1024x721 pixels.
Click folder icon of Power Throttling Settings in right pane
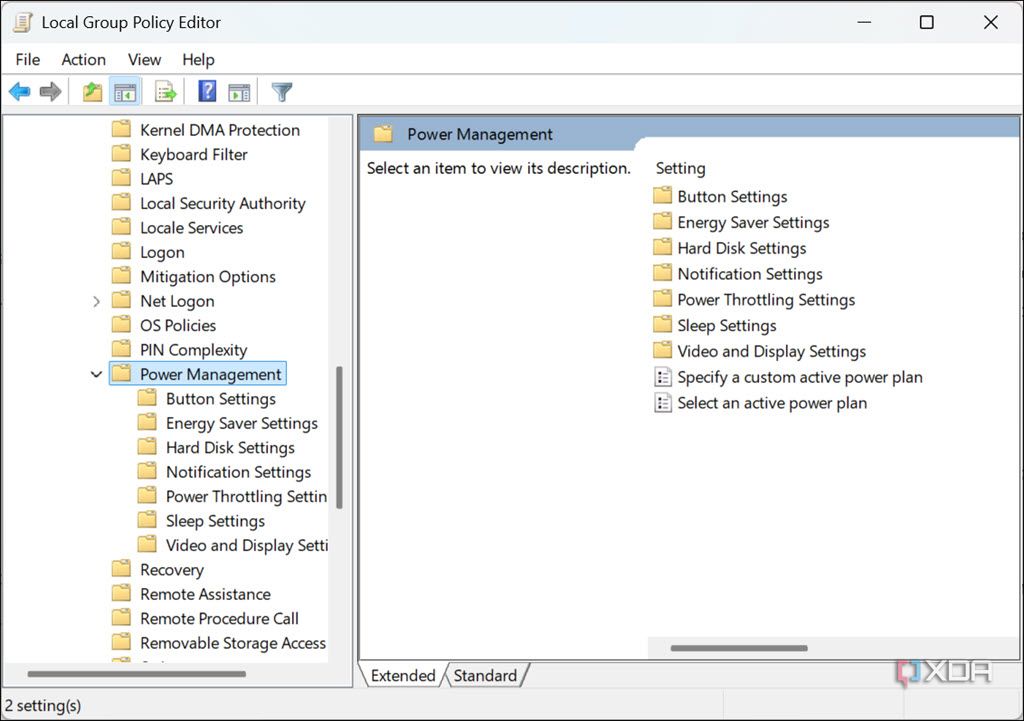(x=662, y=298)
